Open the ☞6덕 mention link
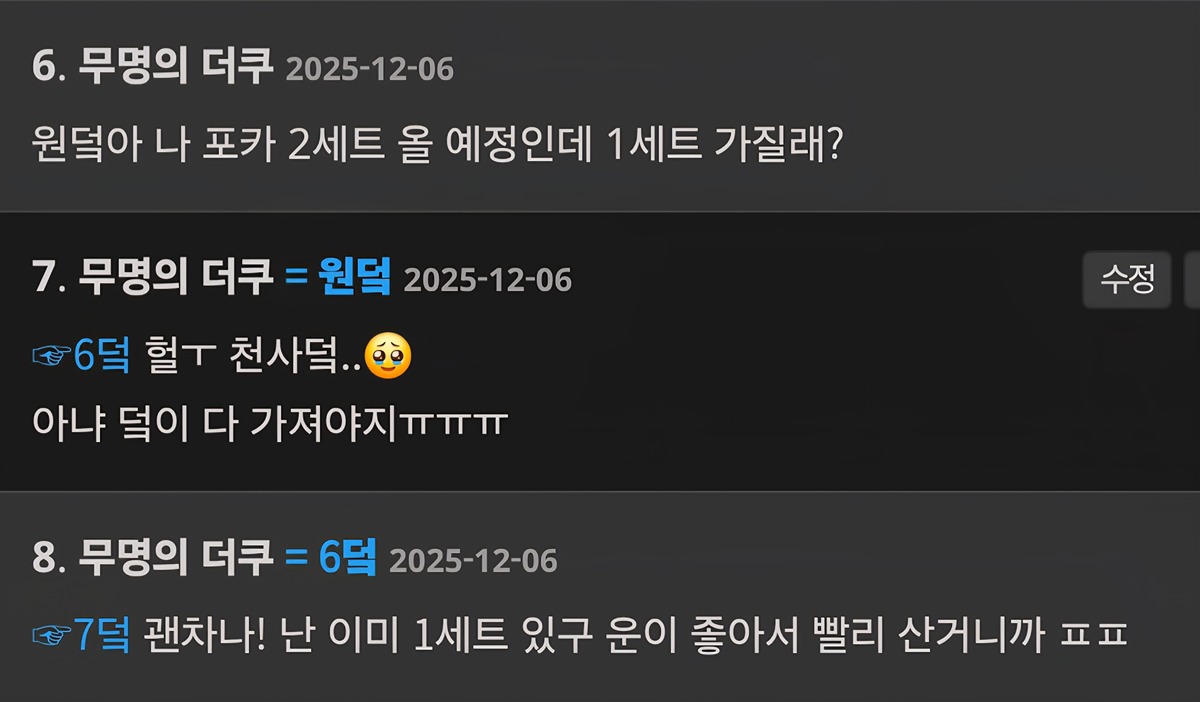 point(82,356)
